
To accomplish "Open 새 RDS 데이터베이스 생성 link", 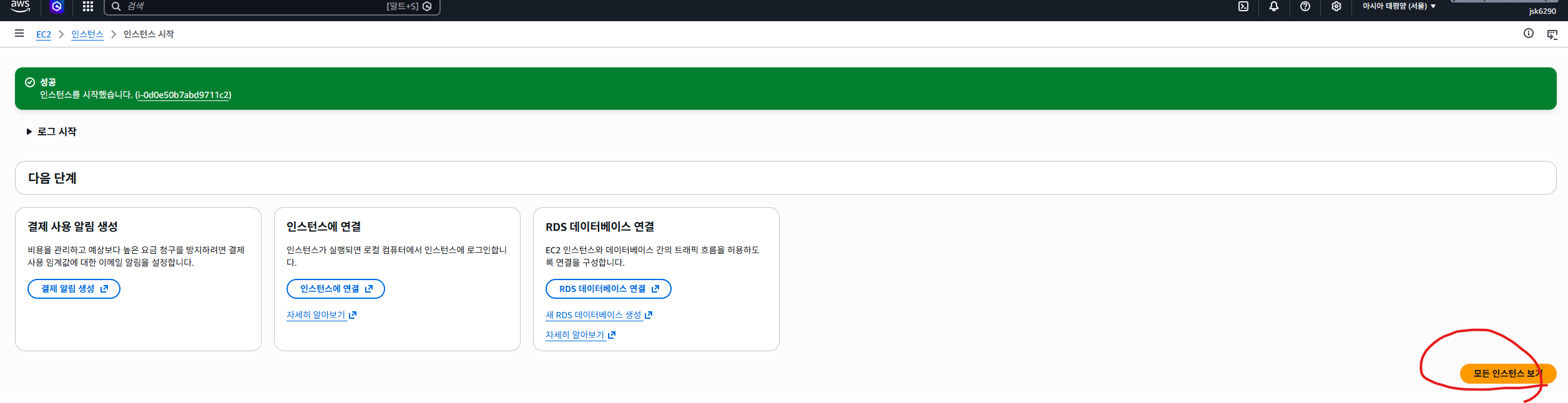I will [599, 315].
